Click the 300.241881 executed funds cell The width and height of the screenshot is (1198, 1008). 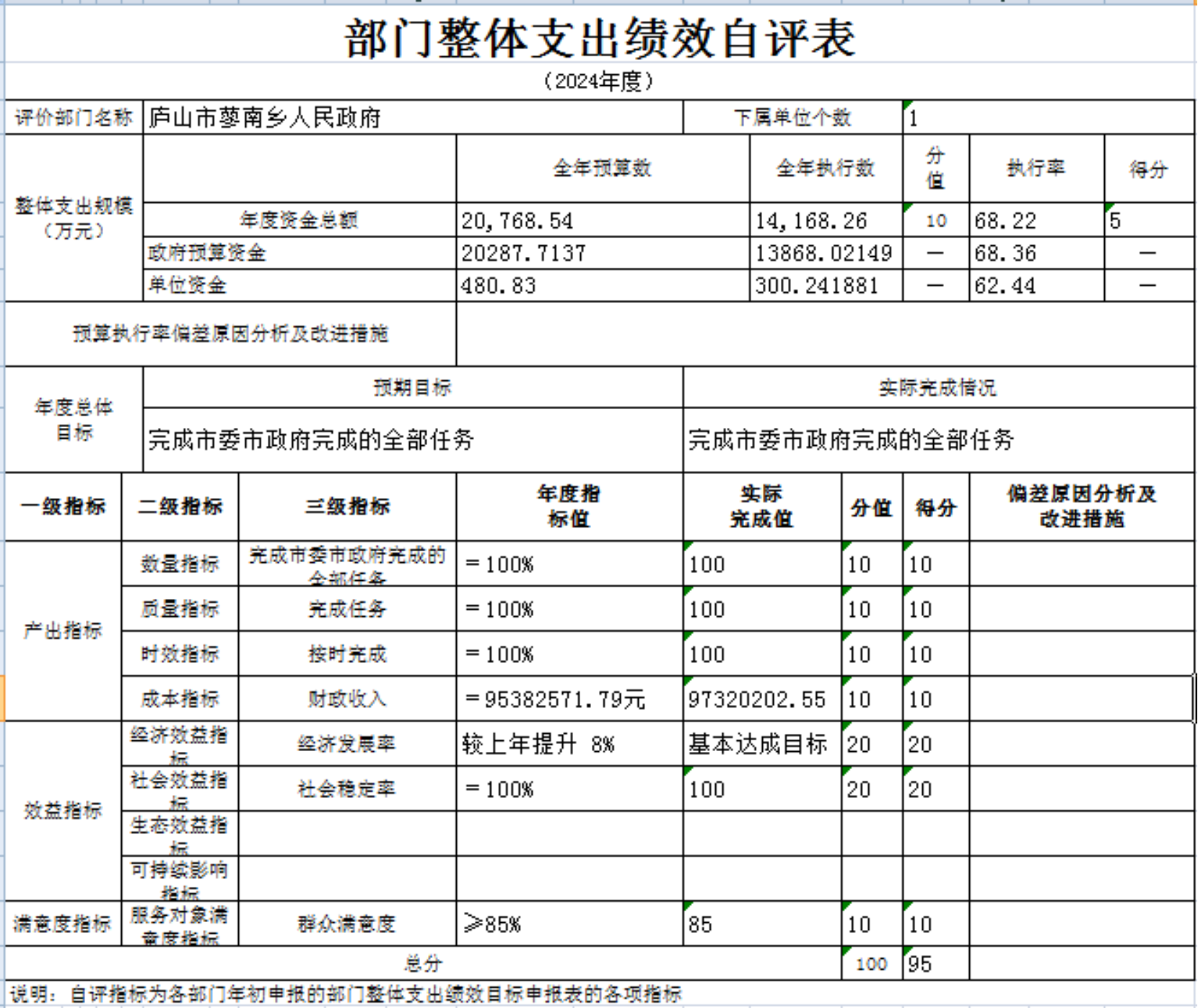pos(825,286)
